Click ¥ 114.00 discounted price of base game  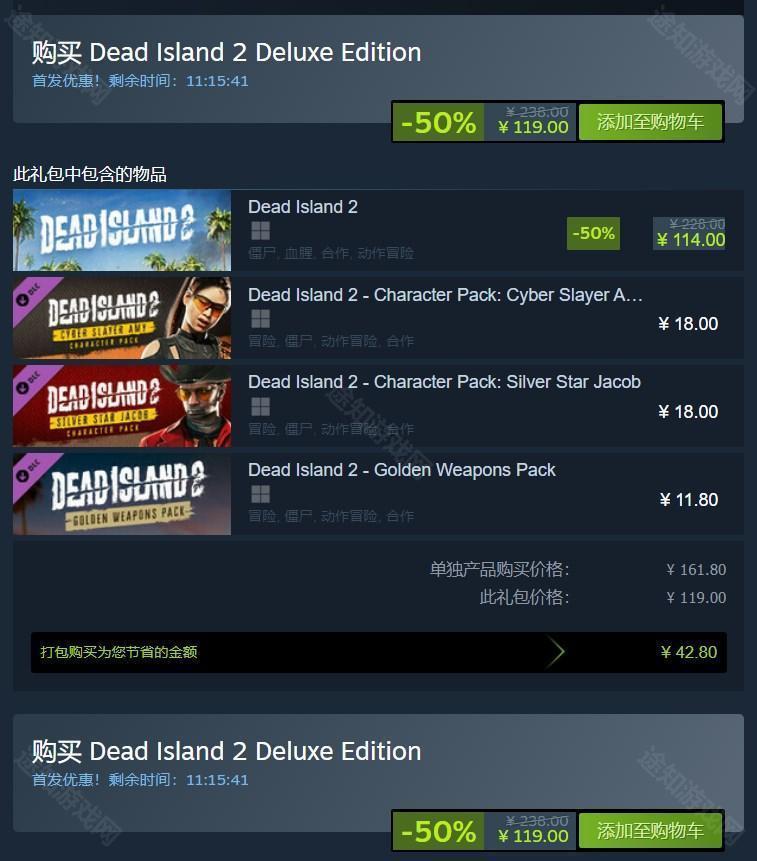click(x=691, y=240)
